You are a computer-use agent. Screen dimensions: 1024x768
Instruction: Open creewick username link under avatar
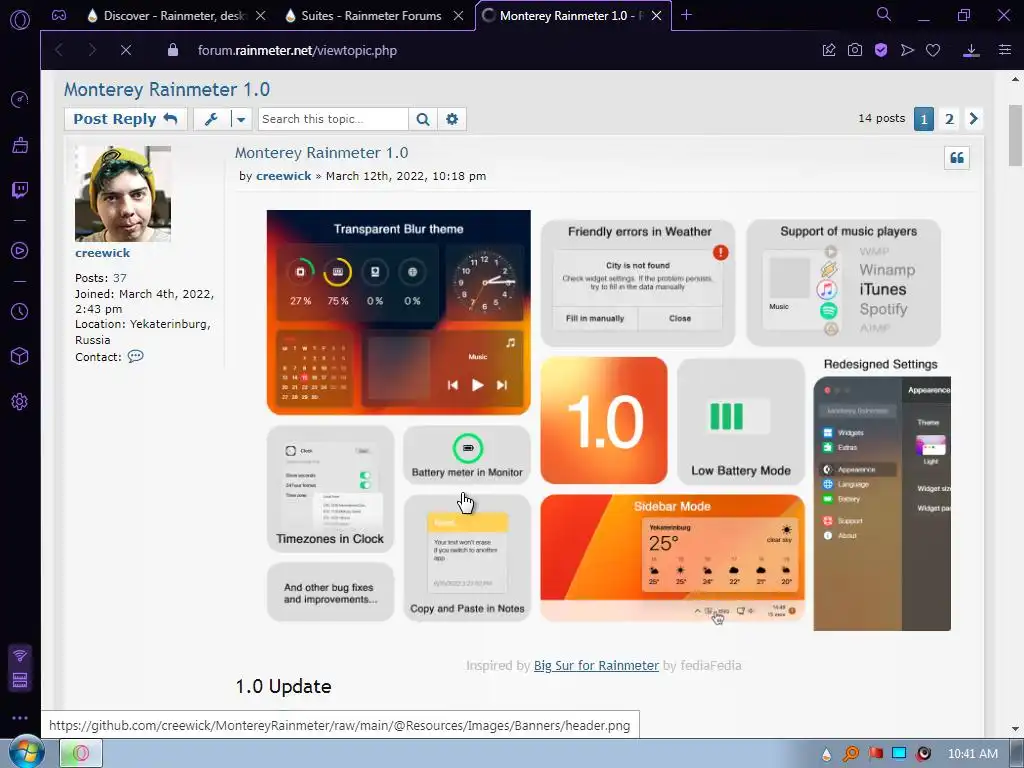click(103, 253)
